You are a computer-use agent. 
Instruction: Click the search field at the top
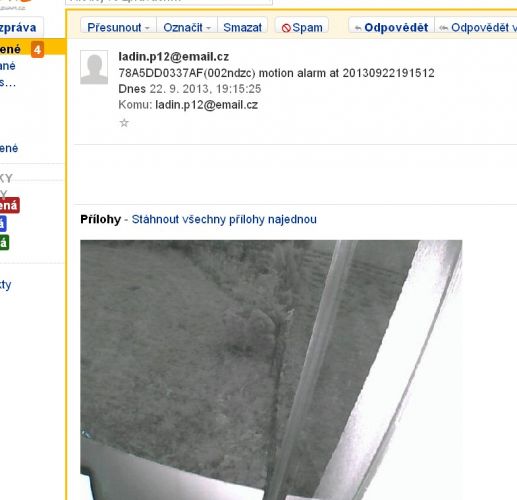169,2
